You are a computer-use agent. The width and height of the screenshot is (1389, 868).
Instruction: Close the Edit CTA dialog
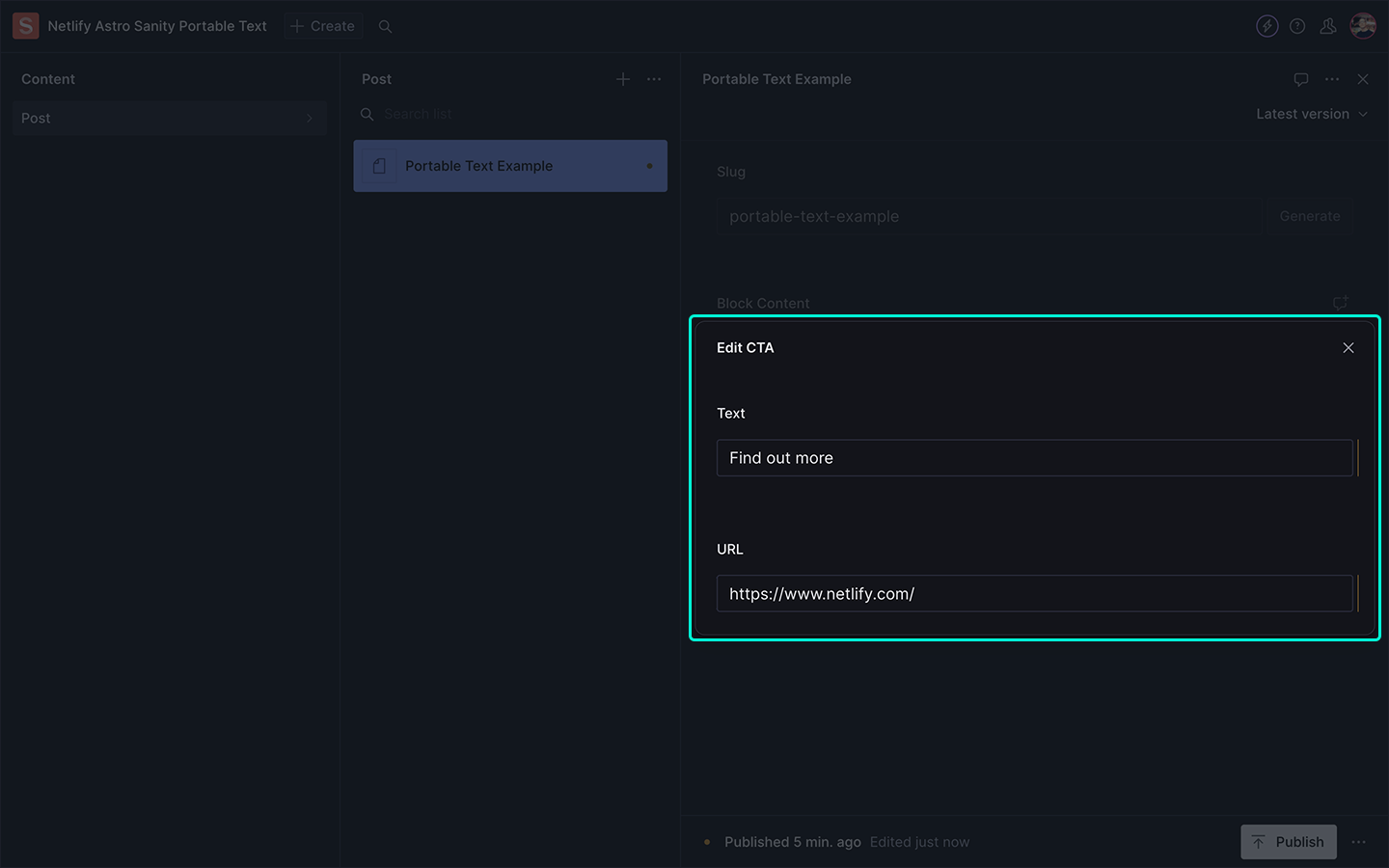point(1348,348)
